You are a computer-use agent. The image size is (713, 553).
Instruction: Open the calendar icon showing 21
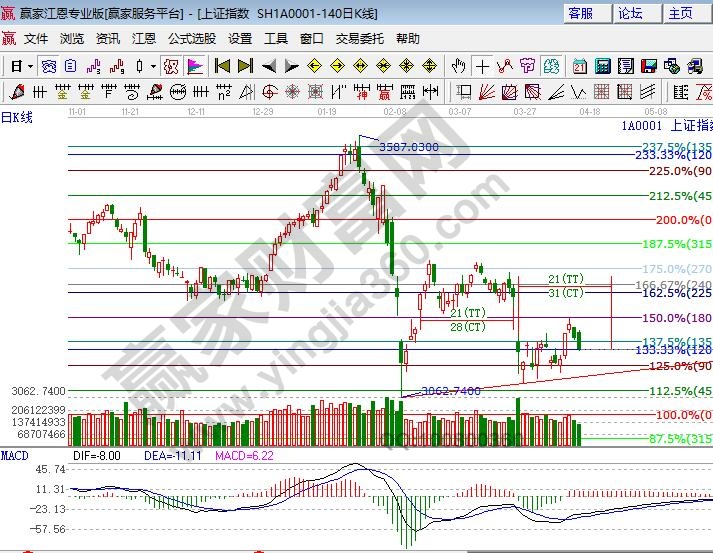click(580, 66)
